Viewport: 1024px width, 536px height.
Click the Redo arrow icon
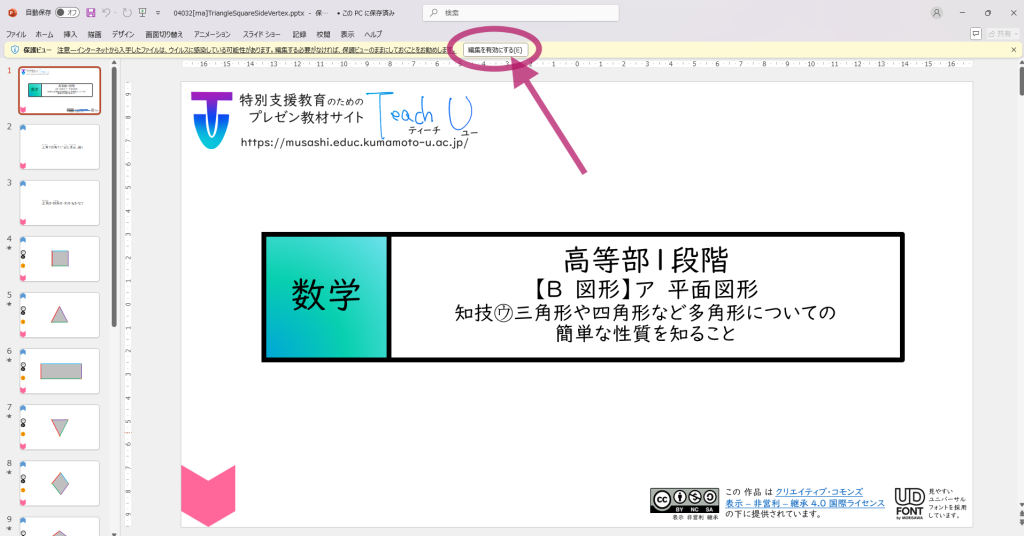click(127, 13)
